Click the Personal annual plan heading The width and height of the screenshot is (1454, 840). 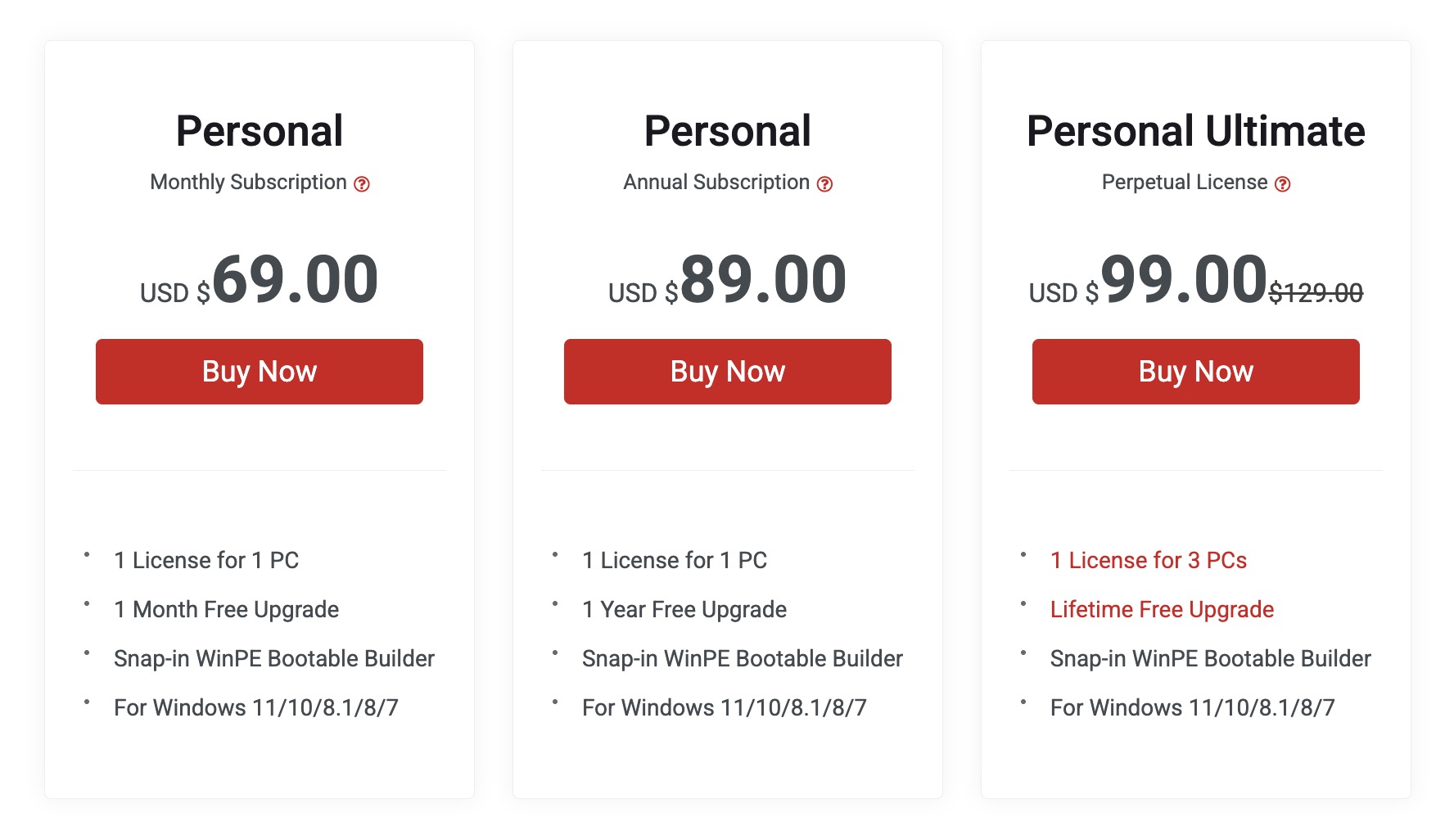[x=727, y=131]
